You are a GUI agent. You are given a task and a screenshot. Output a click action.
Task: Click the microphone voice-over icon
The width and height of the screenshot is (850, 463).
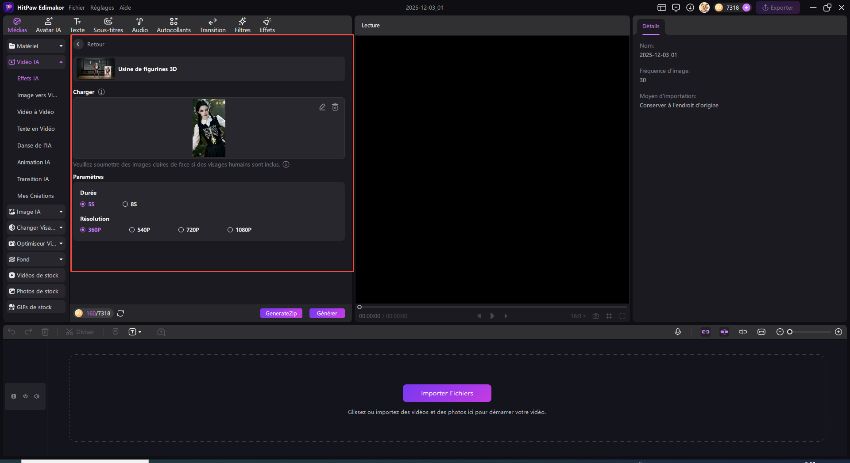pos(678,331)
